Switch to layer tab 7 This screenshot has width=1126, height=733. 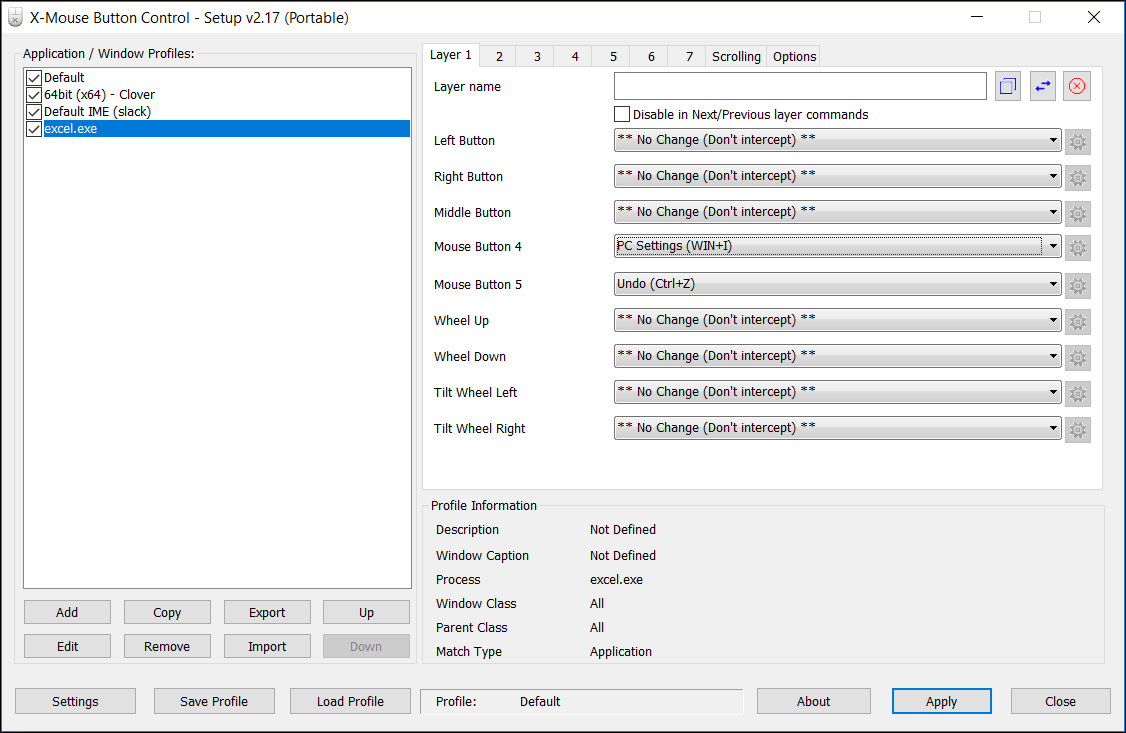coord(689,57)
